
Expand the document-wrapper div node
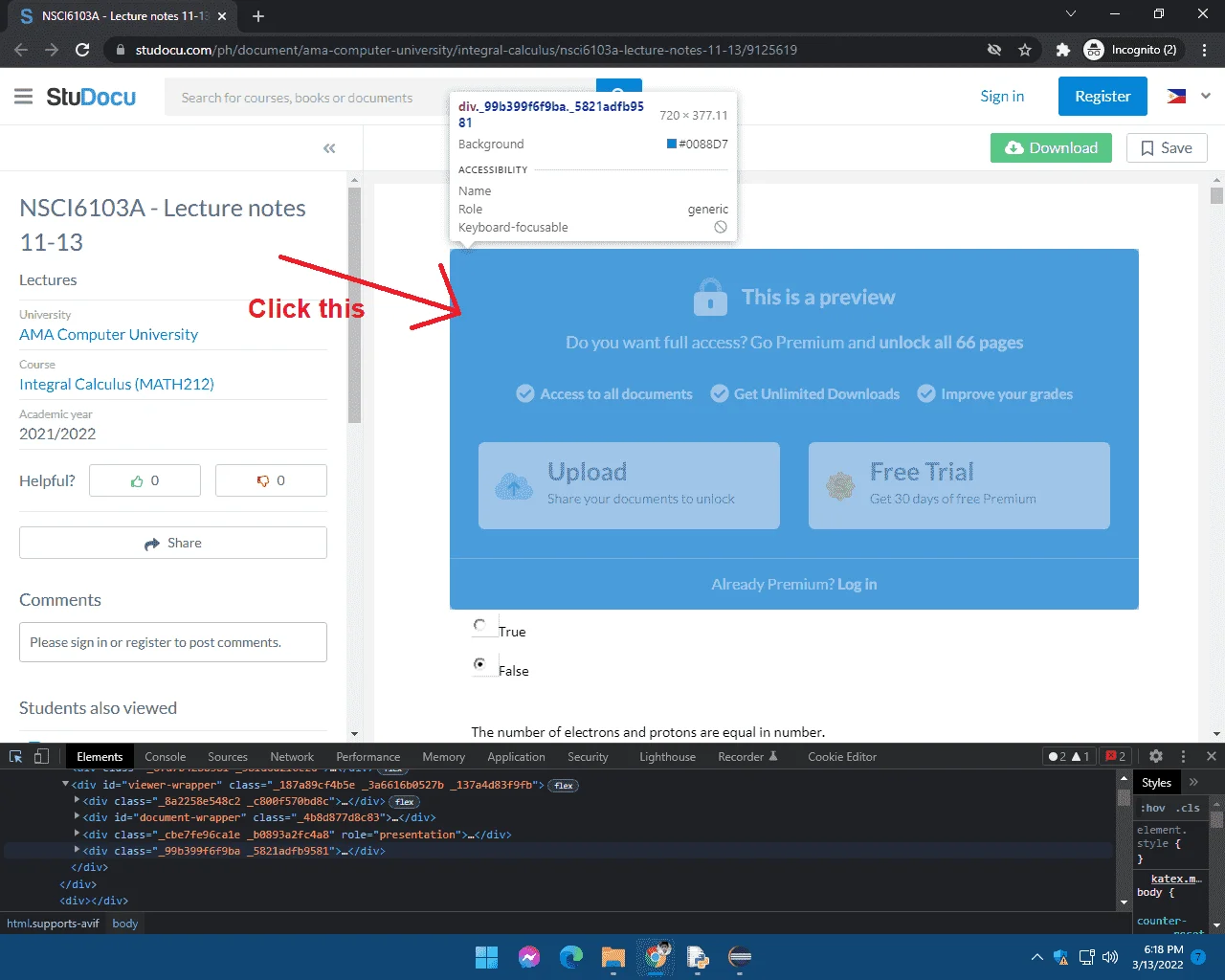(x=77, y=816)
